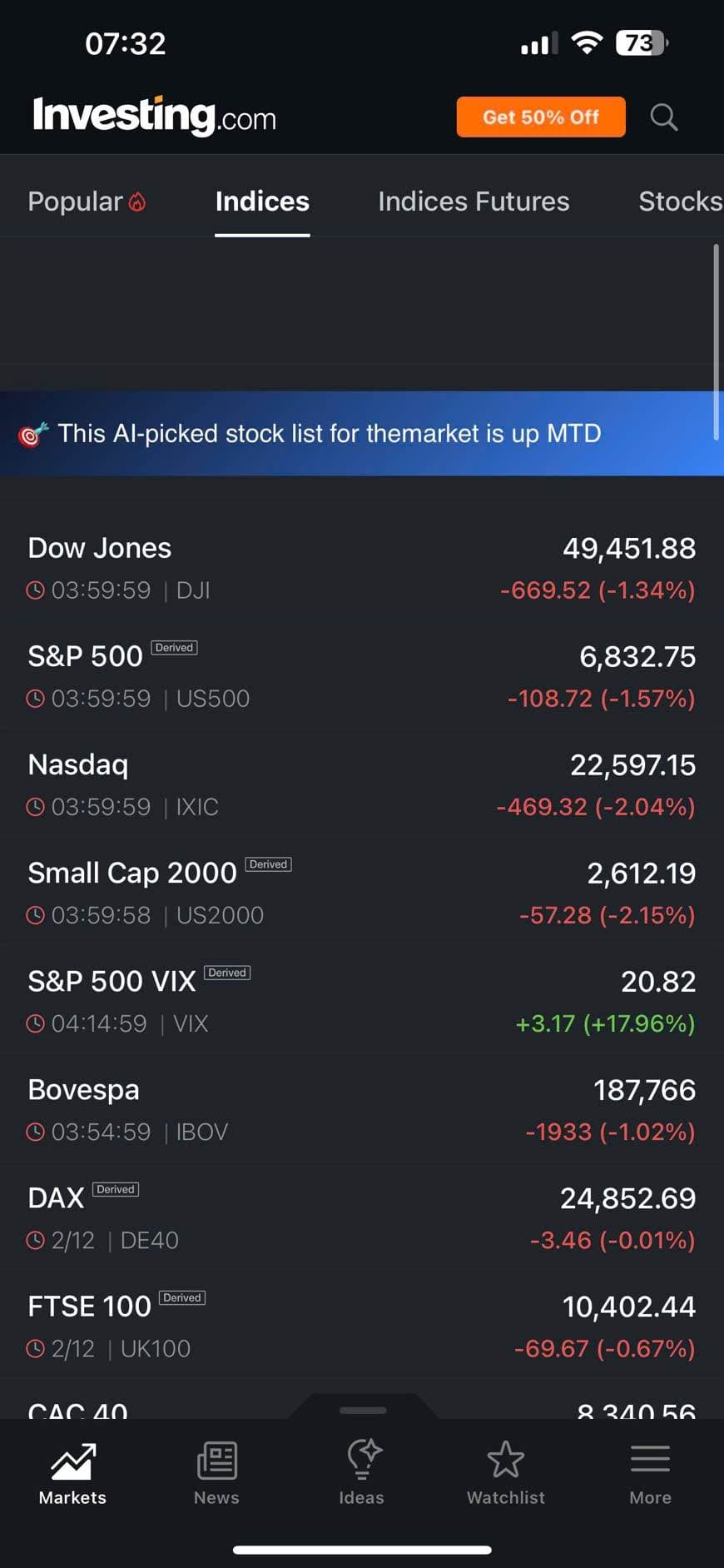Open the Markets chart icon
This screenshot has height=1568, width=724.
click(72, 1461)
